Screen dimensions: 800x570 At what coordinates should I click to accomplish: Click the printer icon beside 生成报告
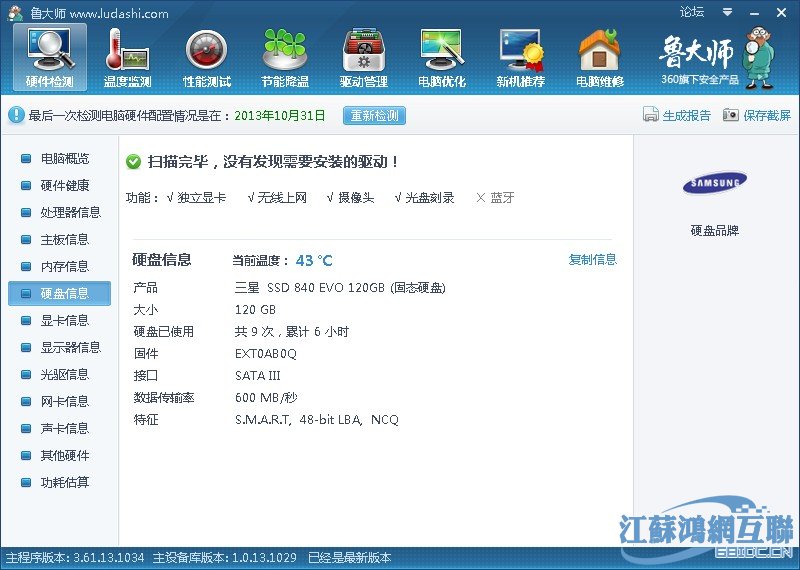(x=651, y=115)
